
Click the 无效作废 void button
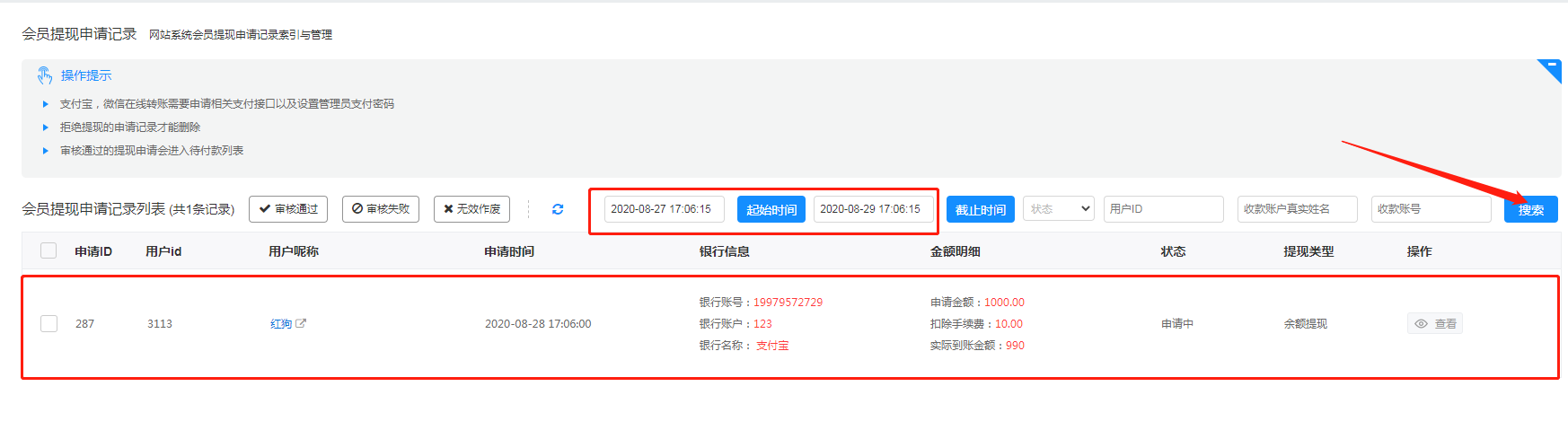click(x=471, y=209)
